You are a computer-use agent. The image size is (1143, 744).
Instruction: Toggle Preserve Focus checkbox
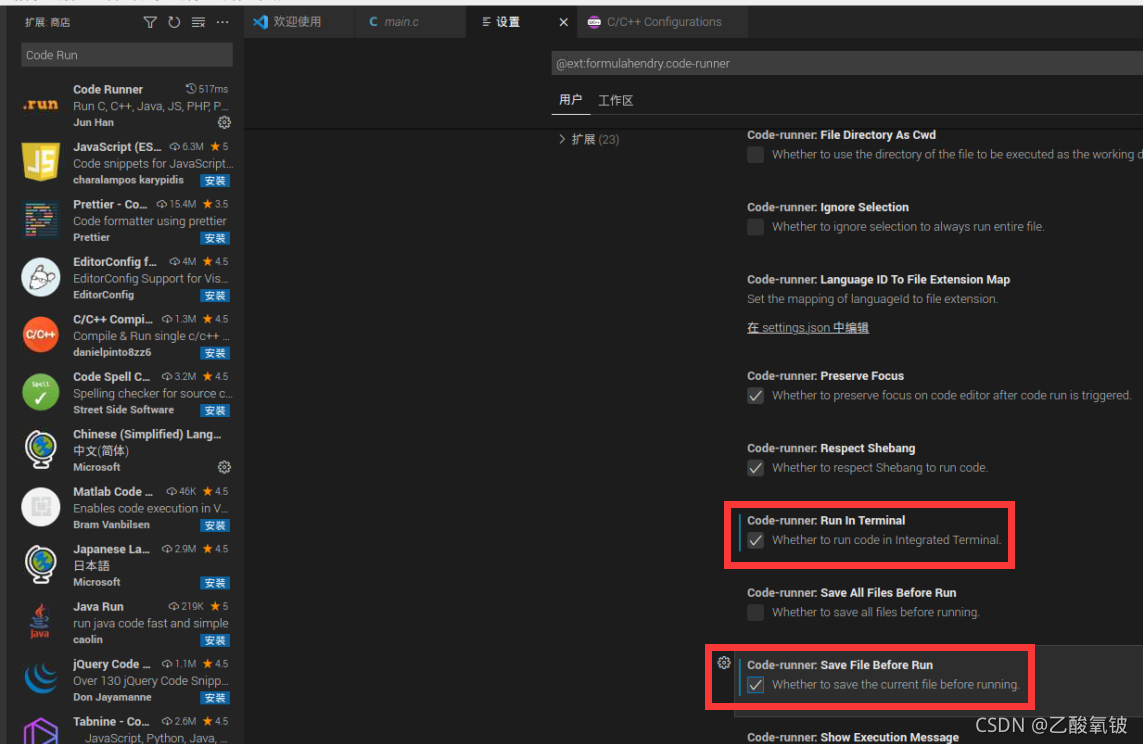tap(755, 396)
